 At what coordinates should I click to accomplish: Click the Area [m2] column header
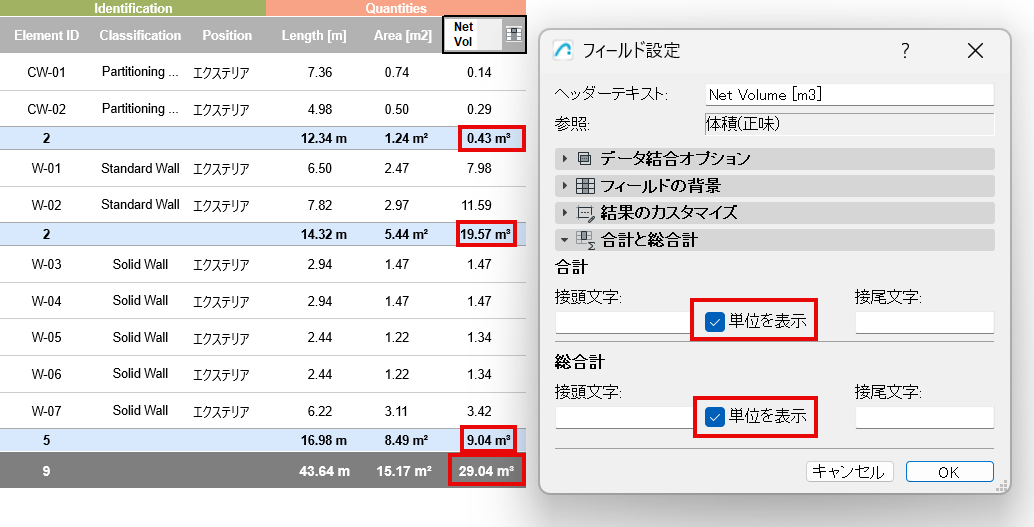pos(402,36)
